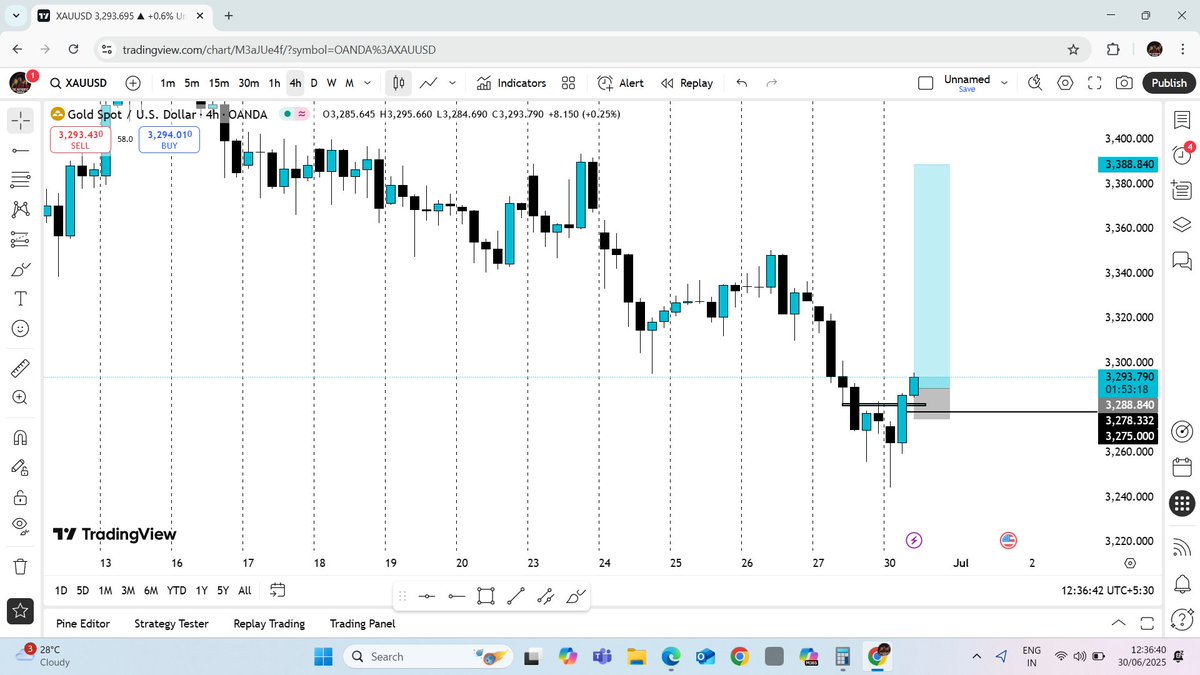Screen dimensions: 1200x675
Task: Open indicator templates grid icon
Action: [x=568, y=83]
